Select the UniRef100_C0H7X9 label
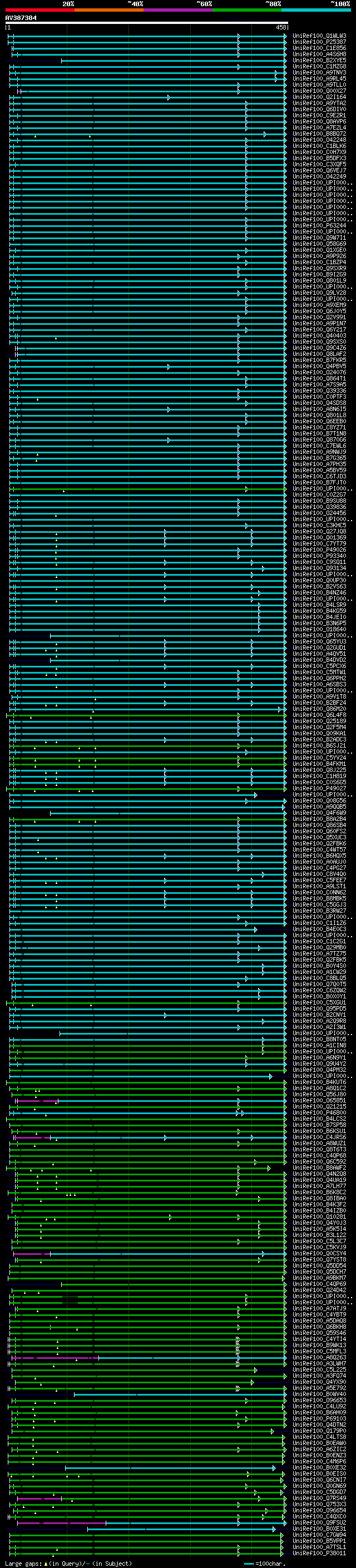356x1568 pixels. [x=319, y=152]
